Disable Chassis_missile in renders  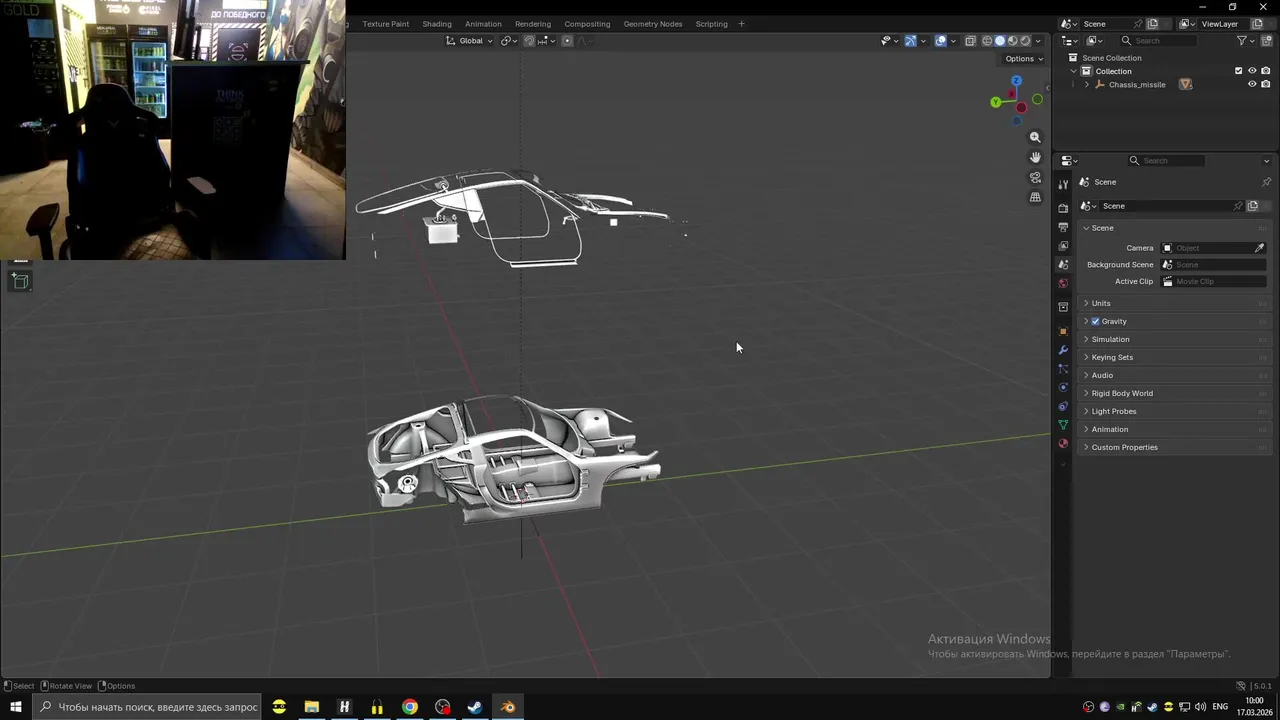(x=1266, y=84)
